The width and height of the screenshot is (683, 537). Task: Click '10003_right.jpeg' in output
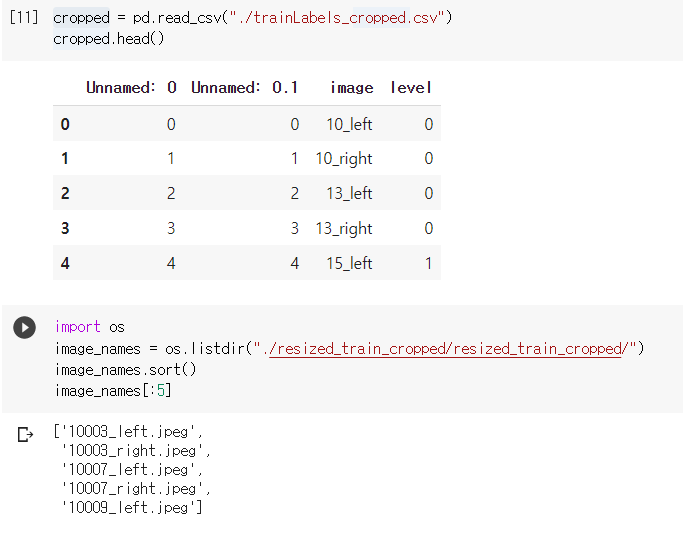(133, 450)
